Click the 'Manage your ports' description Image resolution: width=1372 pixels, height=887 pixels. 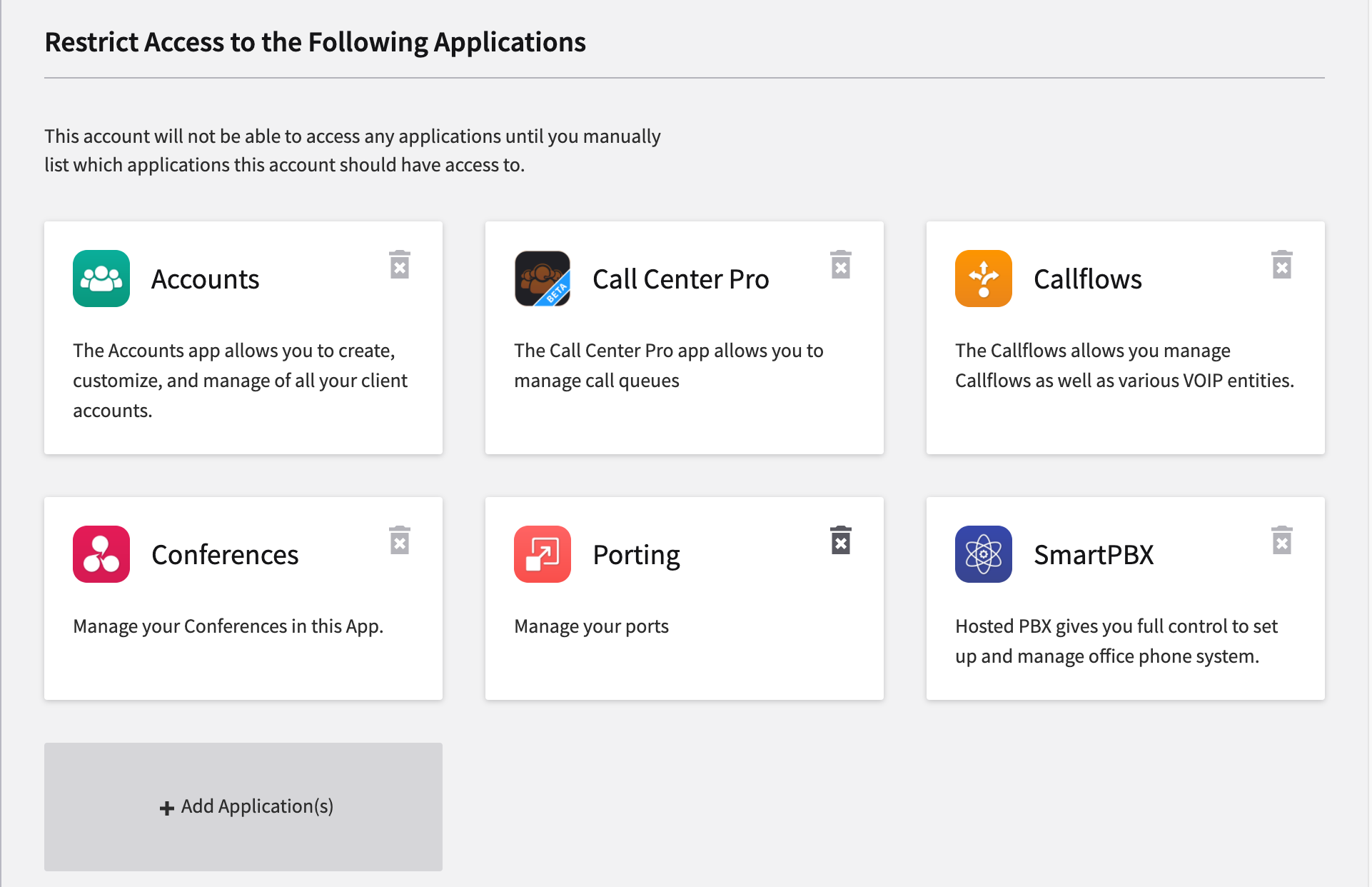(591, 626)
